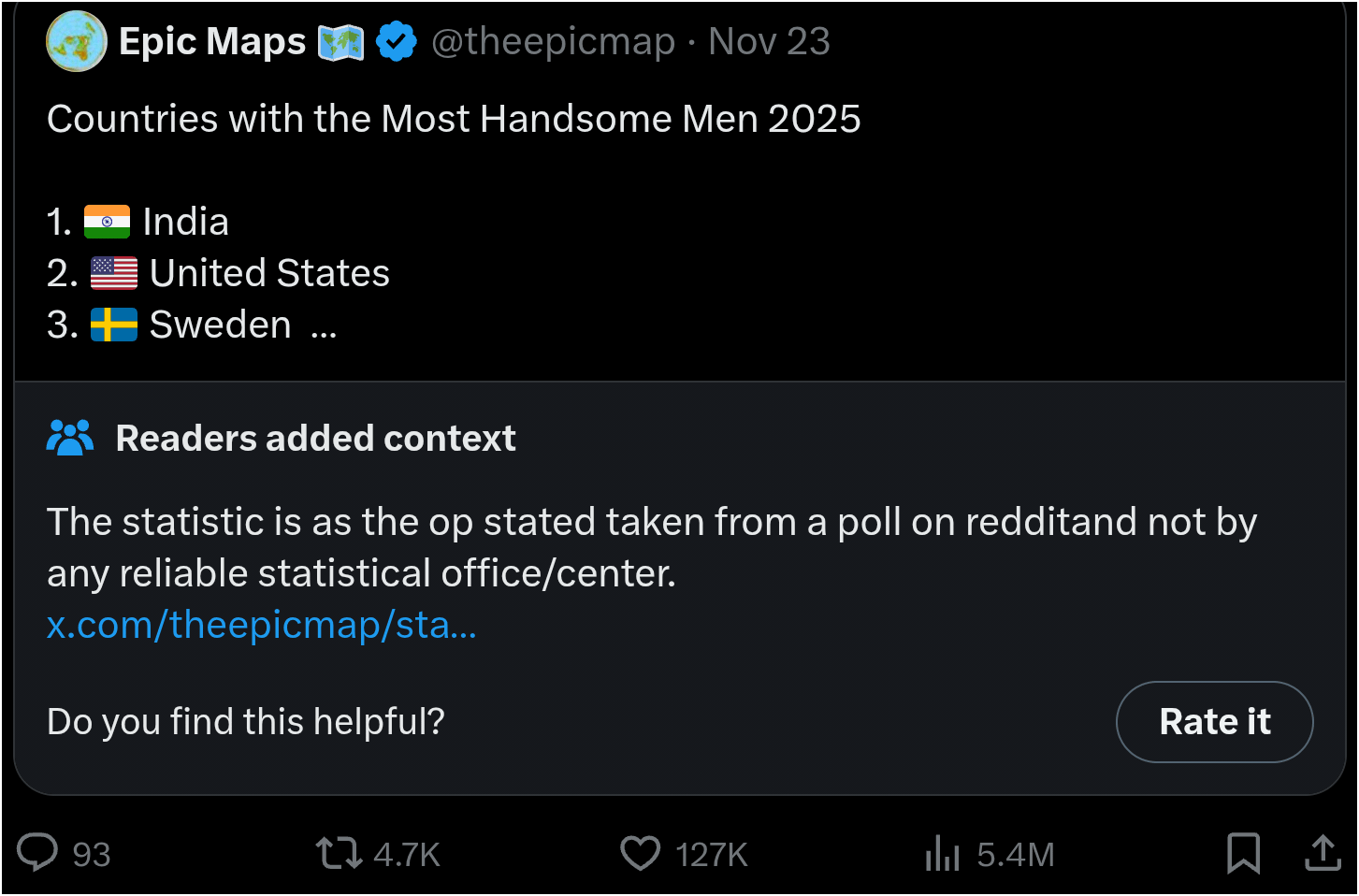Image resolution: width=1359 pixels, height=896 pixels.
Task: Click the reply speech bubble icon
Action: (x=38, y=853)
